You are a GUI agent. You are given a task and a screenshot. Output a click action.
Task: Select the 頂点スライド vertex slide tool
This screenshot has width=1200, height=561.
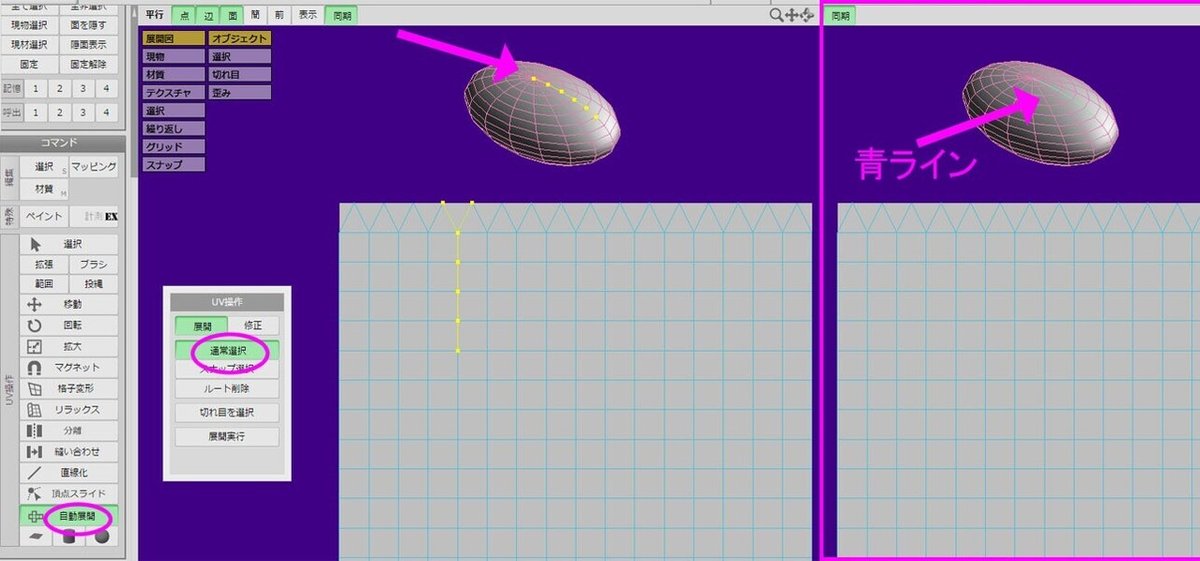click(x=69, y=493)
